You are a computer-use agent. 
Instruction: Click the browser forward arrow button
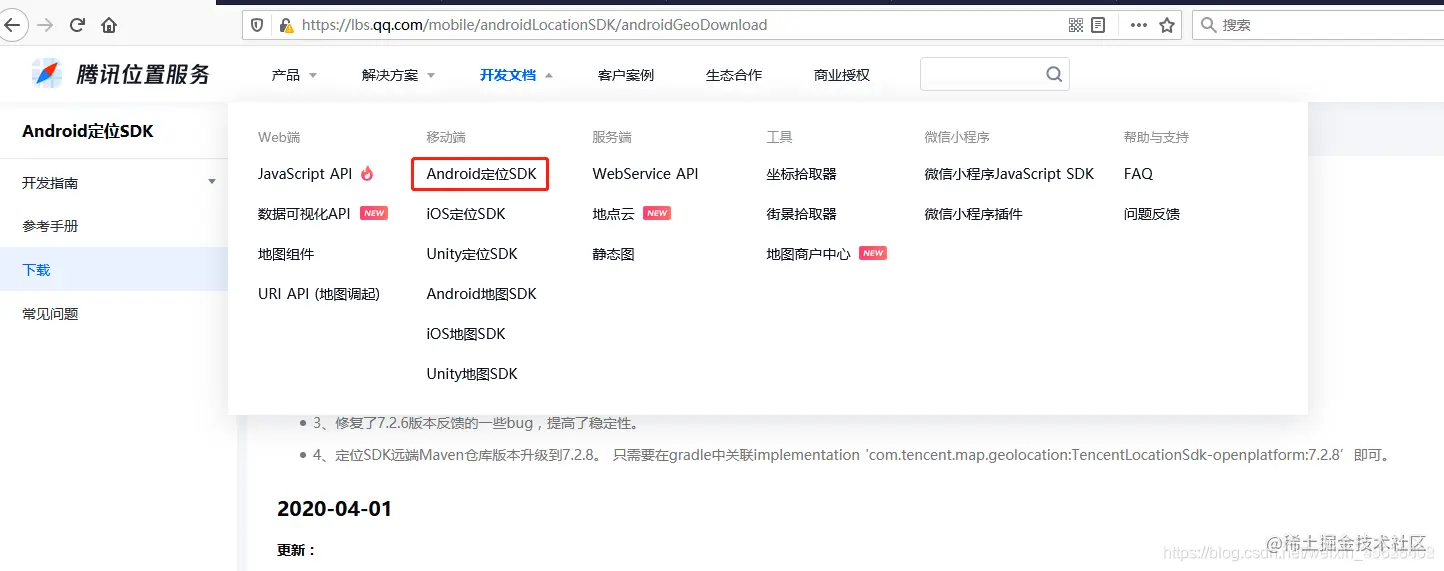point(44,25)
